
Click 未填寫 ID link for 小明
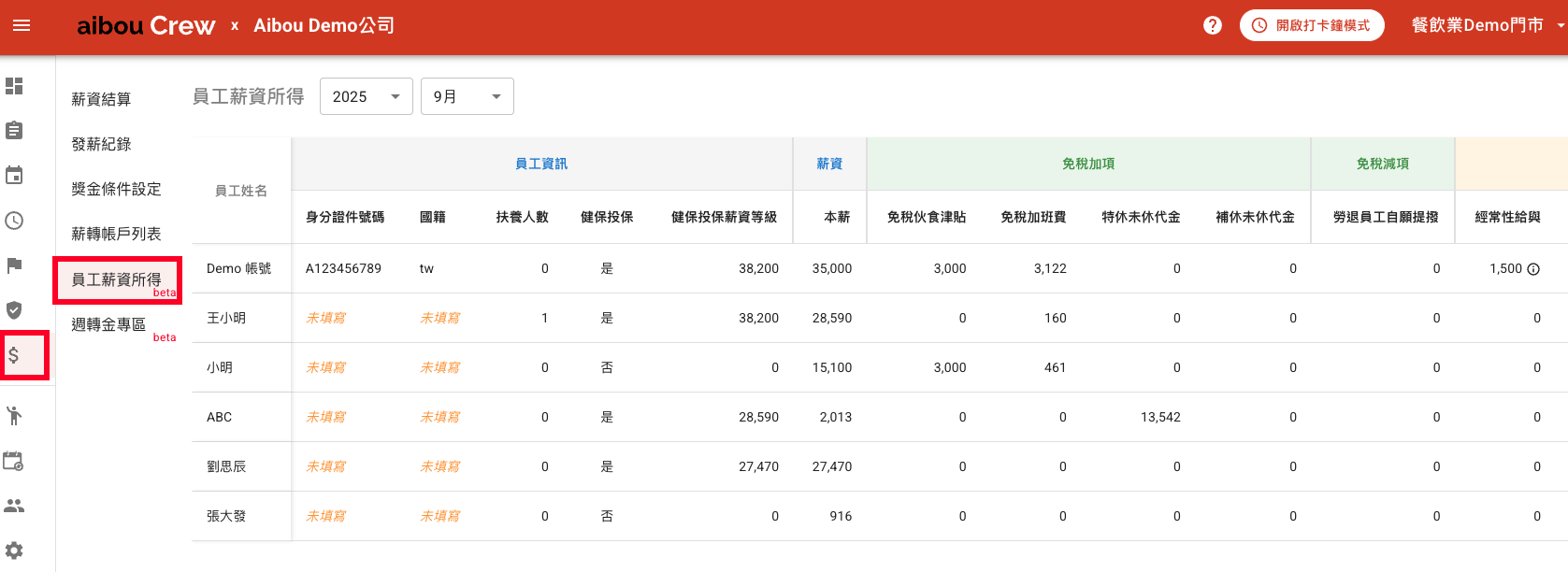(325, 367)
